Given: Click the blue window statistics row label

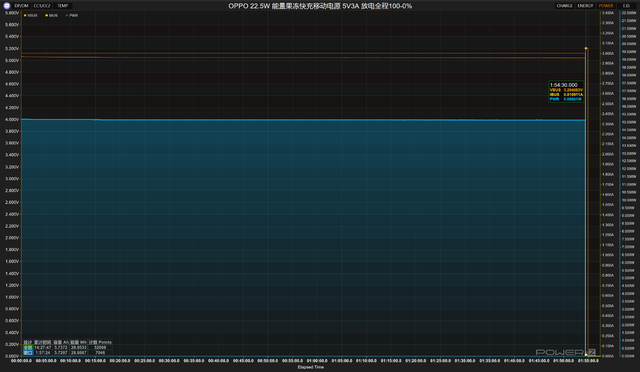Looking at the screenshot, I should tap(28, 352).
